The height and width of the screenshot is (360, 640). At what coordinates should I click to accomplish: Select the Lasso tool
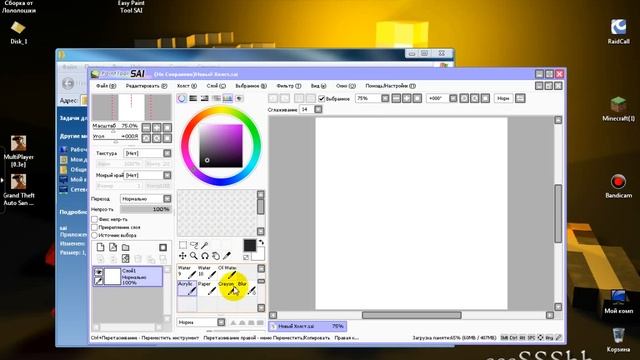tap(194, 245)
